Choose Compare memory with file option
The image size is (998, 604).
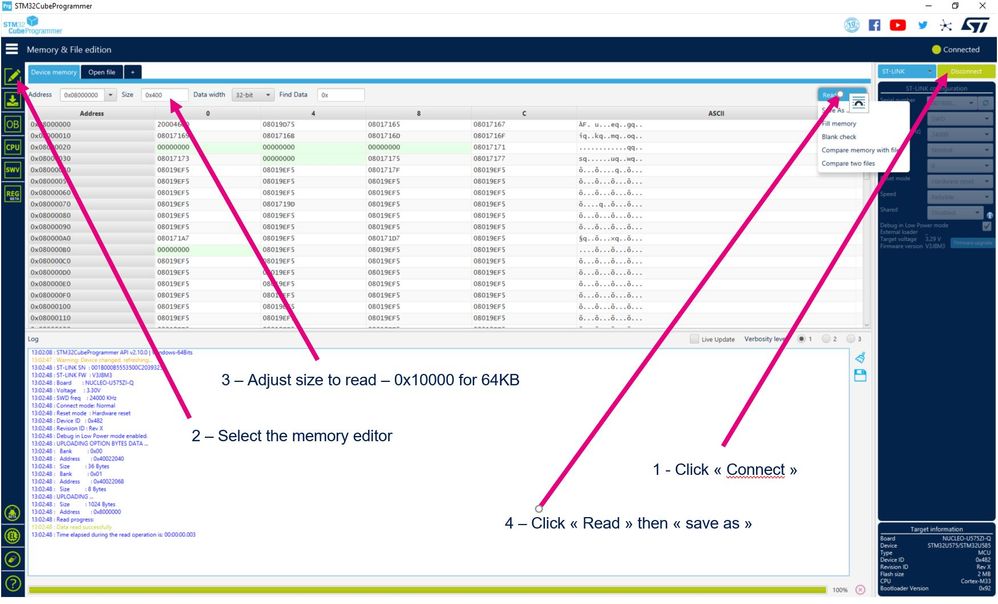tap(859, 150)
